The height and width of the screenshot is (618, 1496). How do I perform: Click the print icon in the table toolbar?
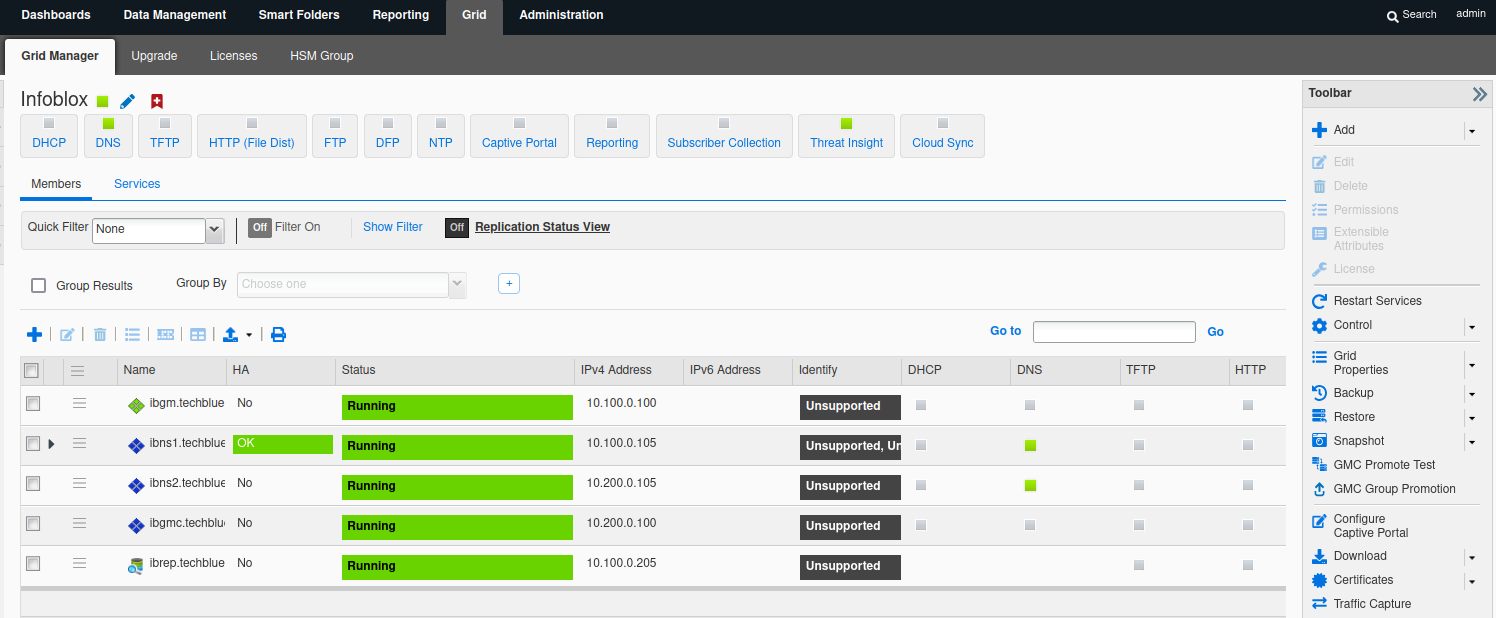coord(279,334)
